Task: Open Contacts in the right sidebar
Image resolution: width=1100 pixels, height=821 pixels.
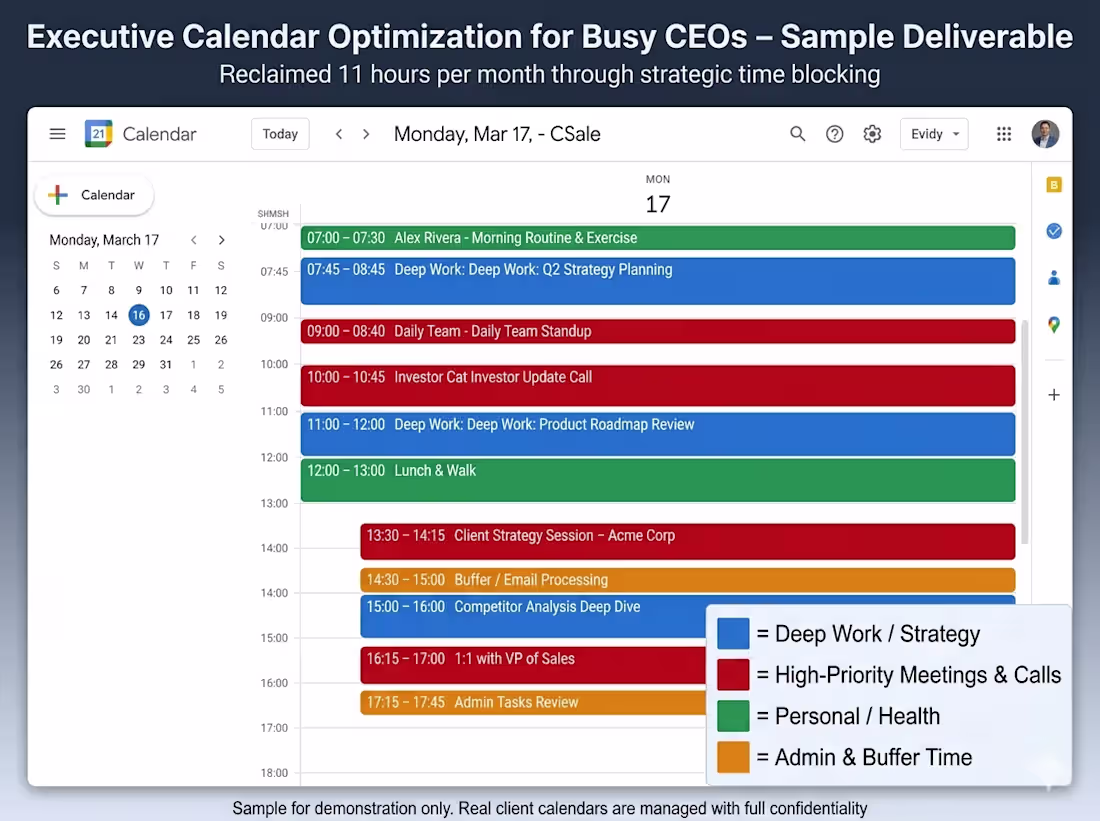Action: (1054, 278)
